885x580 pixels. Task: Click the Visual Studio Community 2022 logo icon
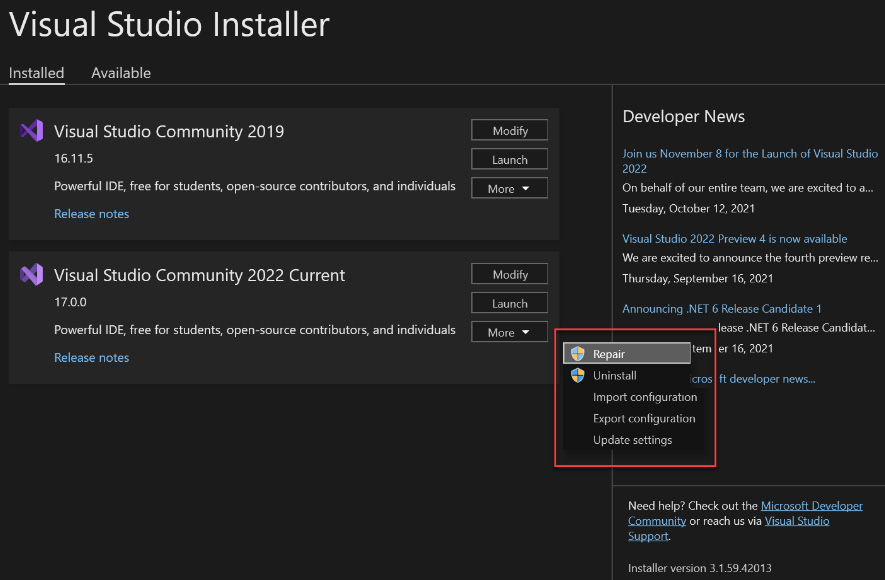tap(32, 275)
